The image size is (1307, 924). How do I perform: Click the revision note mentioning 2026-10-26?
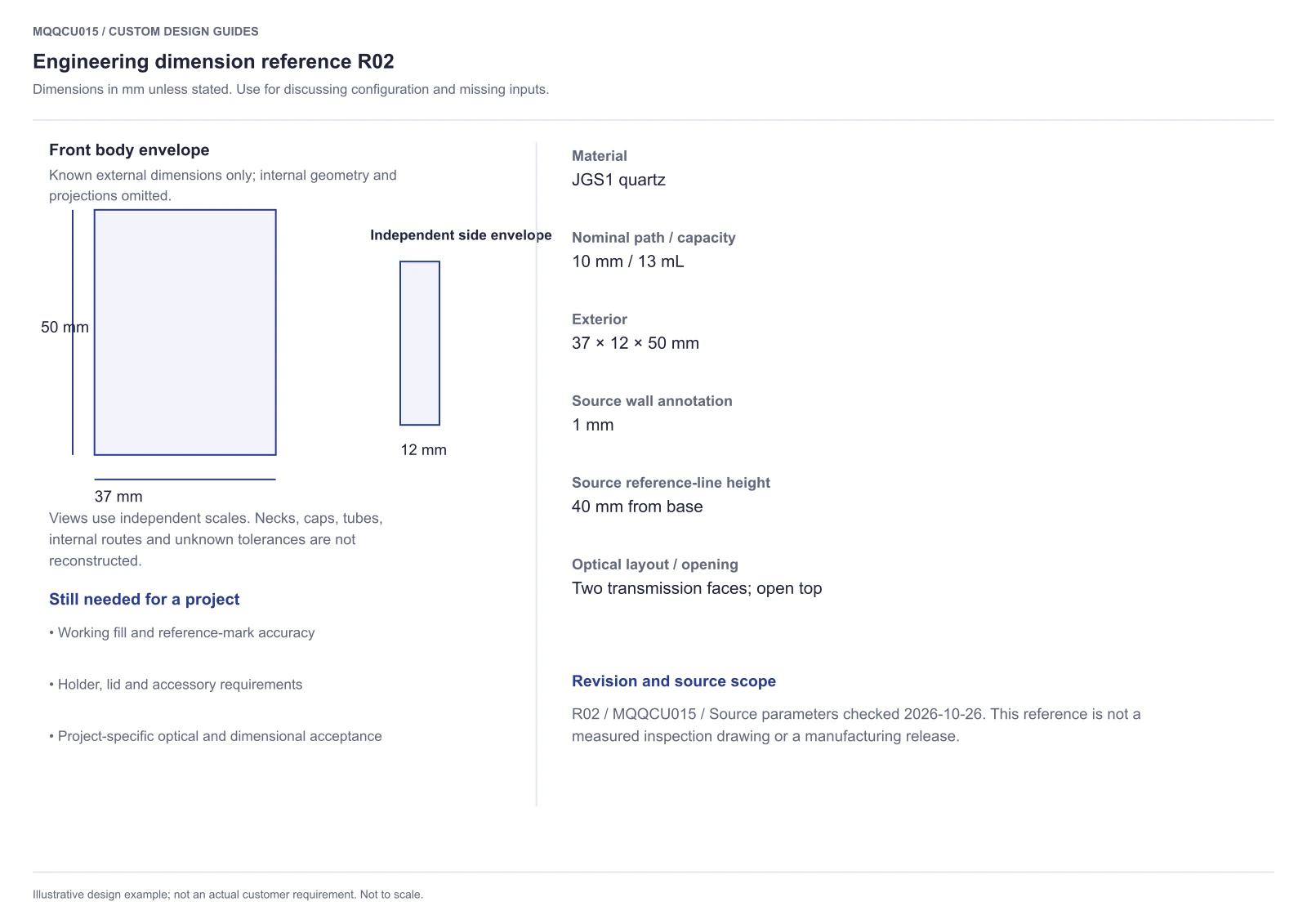coord(856,725)
